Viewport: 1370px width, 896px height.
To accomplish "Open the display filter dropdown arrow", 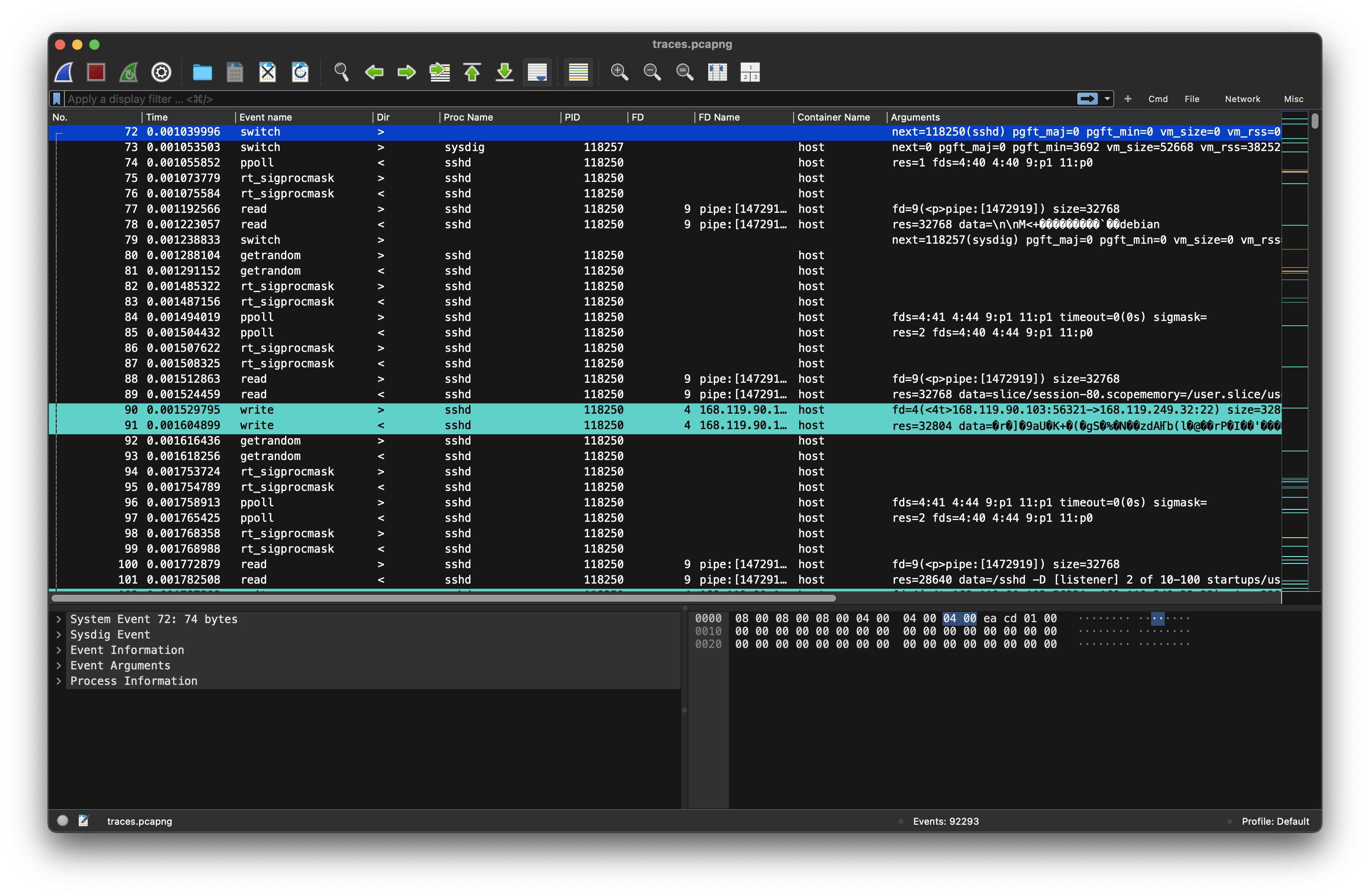I will pyautogui.click(x=1106, y=98).
